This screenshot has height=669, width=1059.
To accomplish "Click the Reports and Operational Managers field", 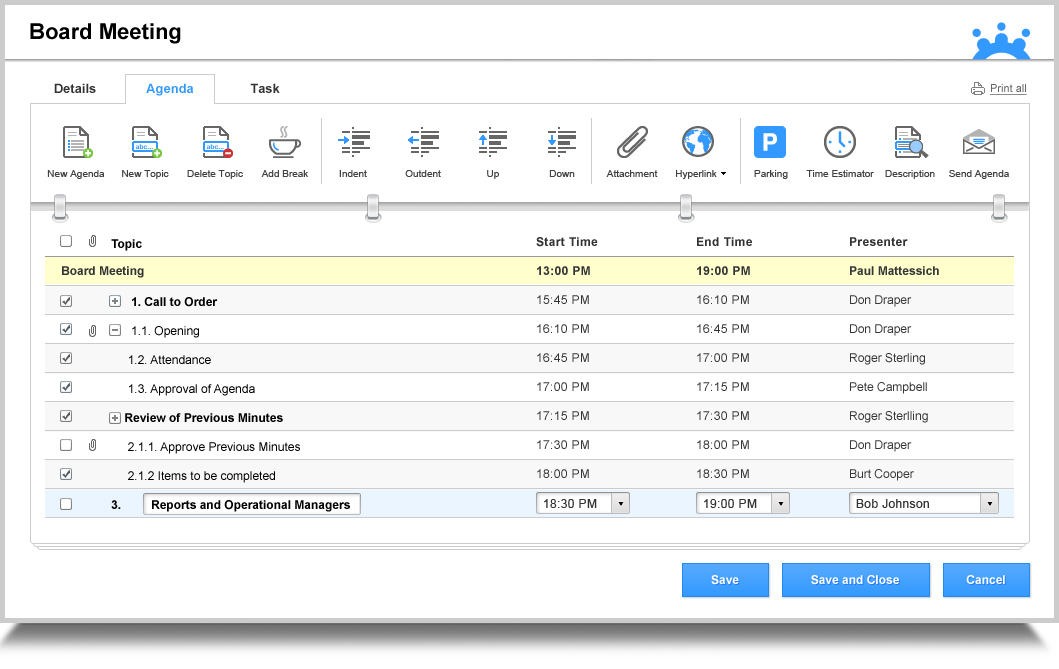I will [251, 505].
